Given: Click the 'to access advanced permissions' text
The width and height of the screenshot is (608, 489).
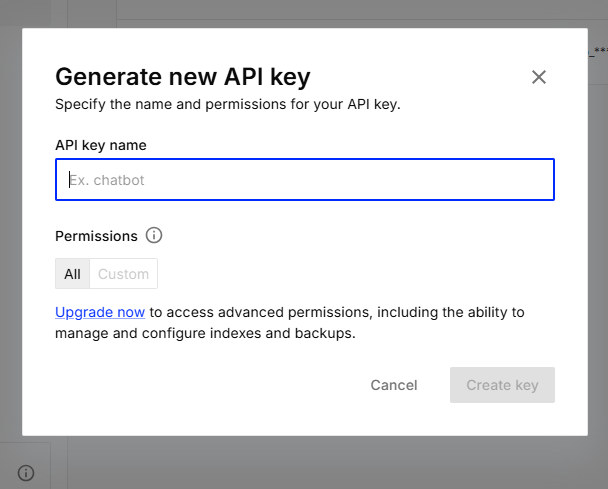Looking at the screenshot, I should (337, 312).
